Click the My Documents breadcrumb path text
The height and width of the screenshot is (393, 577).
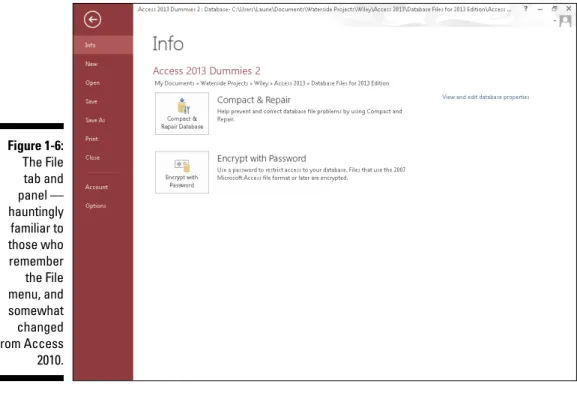pos(272,83)
